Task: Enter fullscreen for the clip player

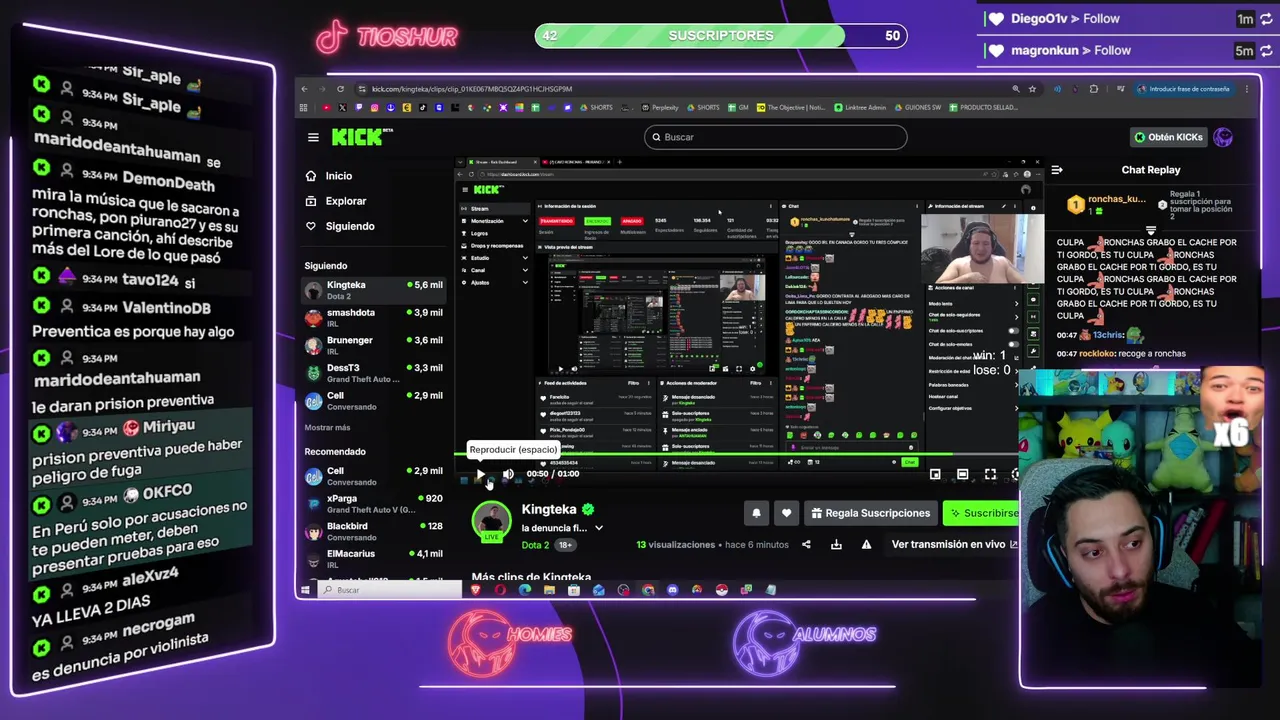Action: tap(990, 474)
